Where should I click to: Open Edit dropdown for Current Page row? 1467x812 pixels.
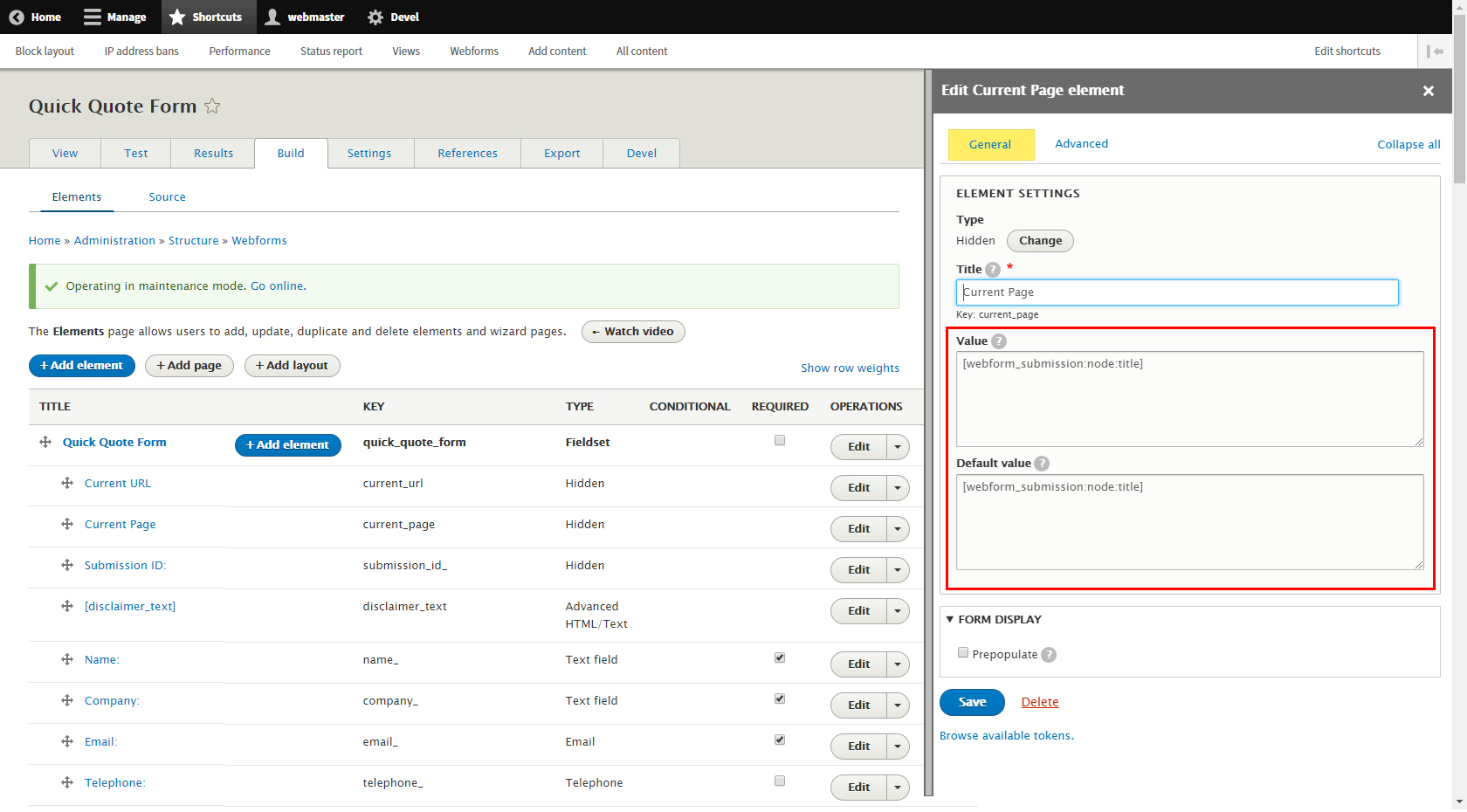pos(897,528)
